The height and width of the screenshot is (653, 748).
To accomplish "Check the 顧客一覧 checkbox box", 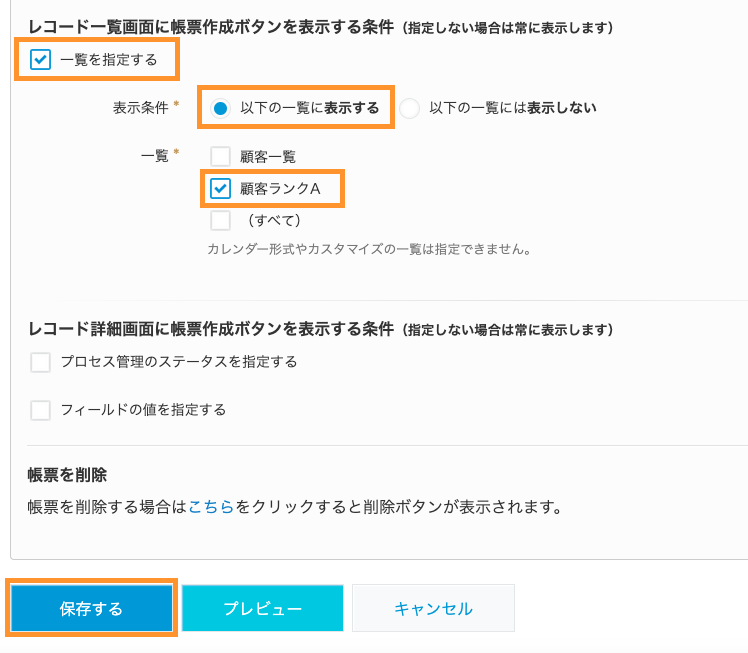I will [220, 156].
